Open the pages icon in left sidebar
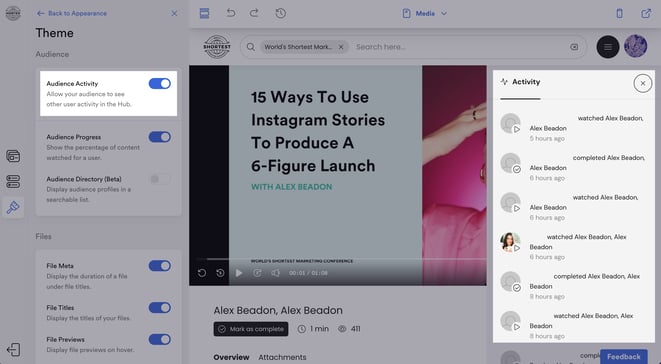The width and height of the screenshot is (661, 364). coord(13,156)
